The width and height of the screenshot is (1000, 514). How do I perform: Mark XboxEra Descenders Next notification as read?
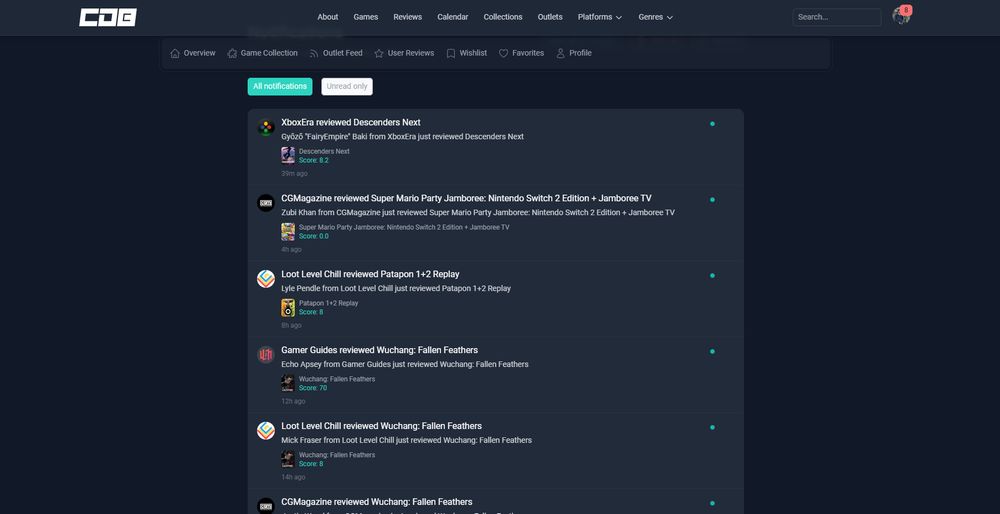click(712, 124)
